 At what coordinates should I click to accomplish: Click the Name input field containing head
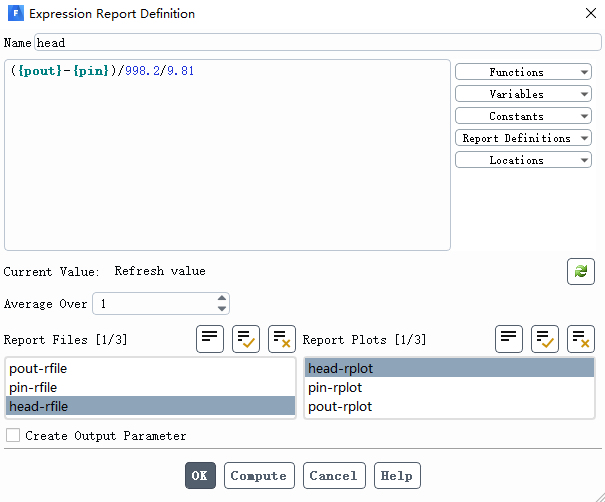coord(318,42)
